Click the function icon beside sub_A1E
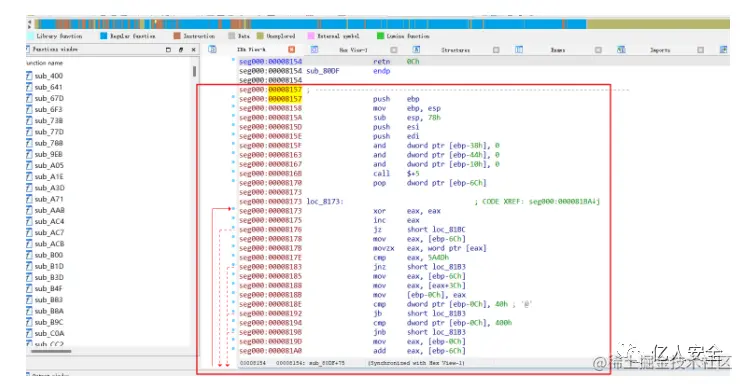 point(29,177)
